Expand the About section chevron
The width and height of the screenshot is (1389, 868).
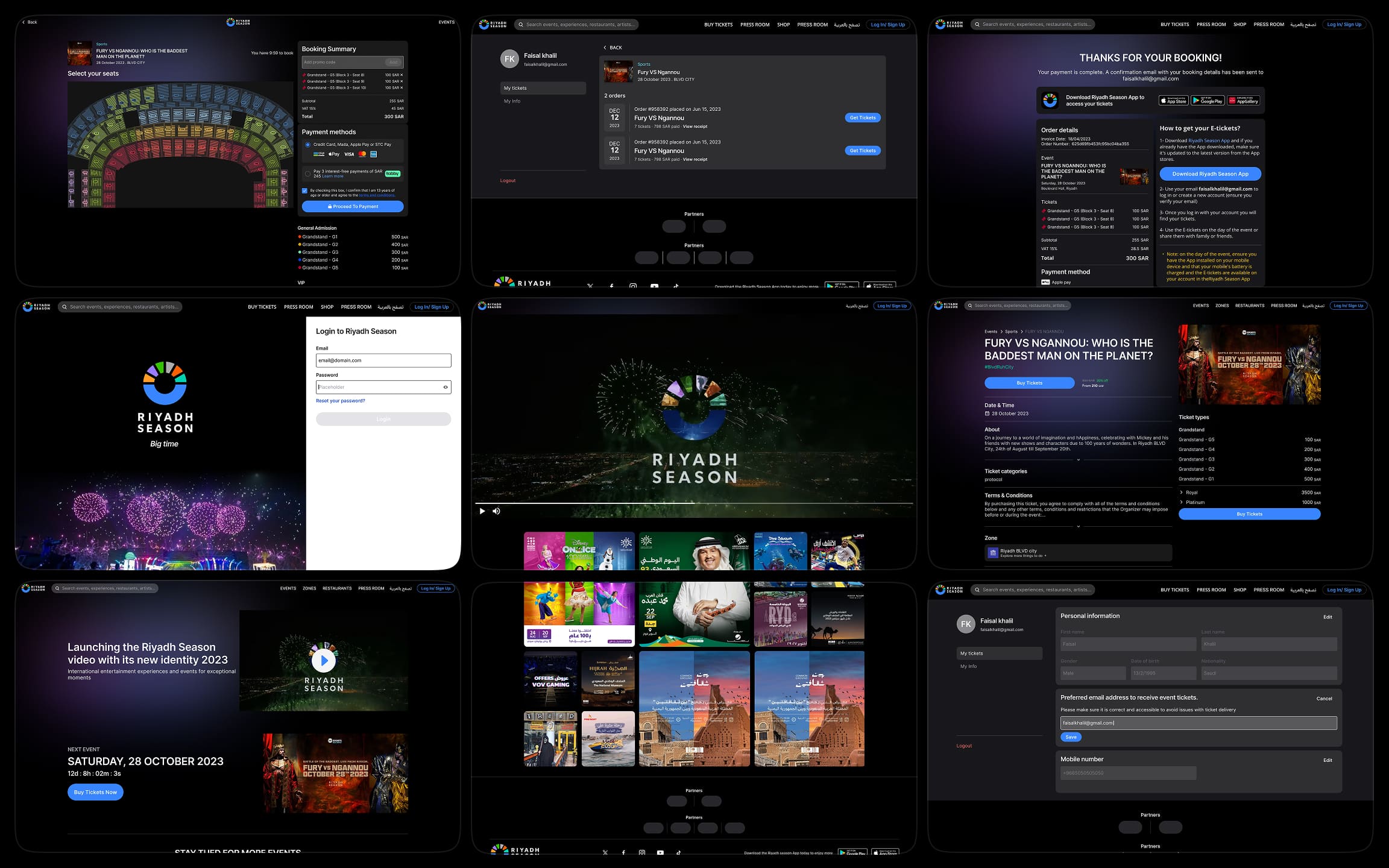[x=1078, y=460]
